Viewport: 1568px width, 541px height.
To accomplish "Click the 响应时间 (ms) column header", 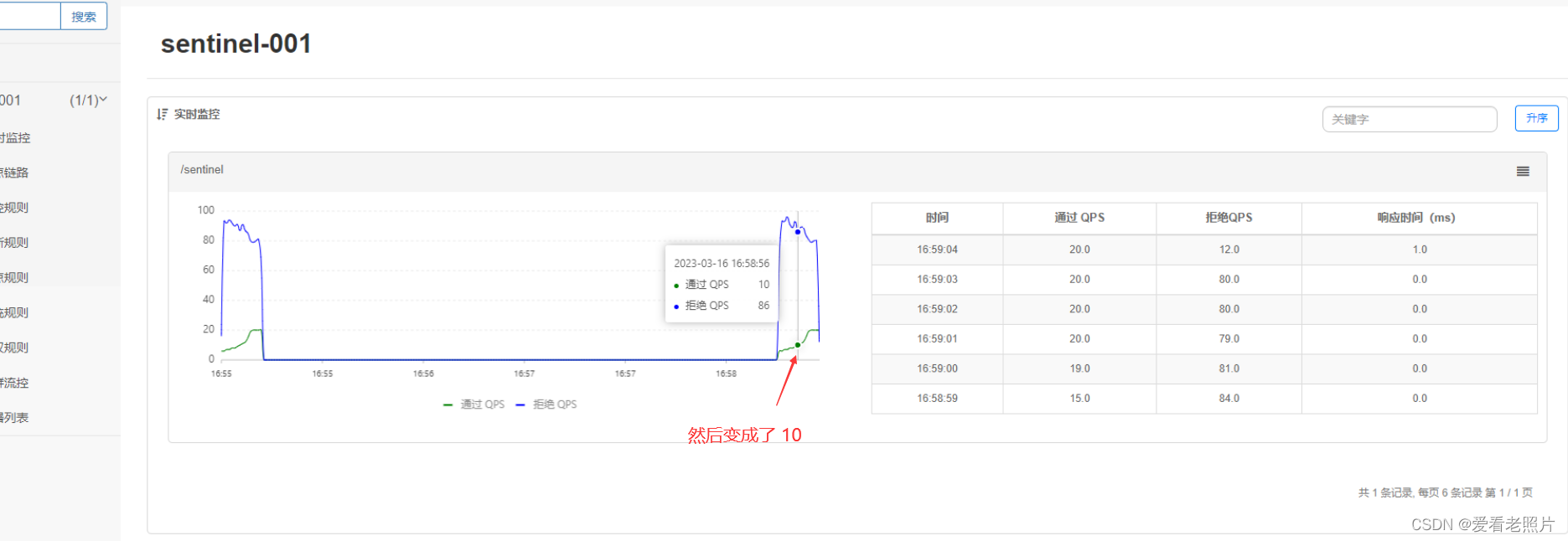I will tap(1419, 218).
